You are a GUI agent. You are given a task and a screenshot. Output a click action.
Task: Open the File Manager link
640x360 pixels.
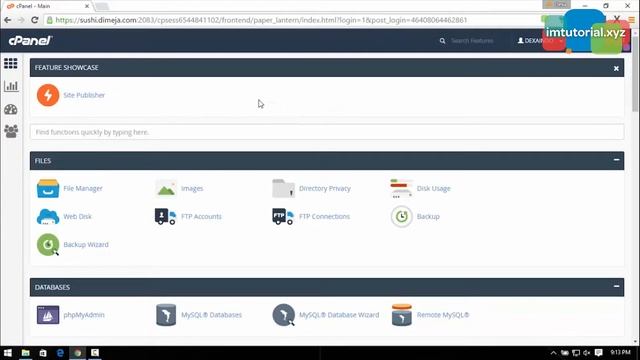(83, 189)
